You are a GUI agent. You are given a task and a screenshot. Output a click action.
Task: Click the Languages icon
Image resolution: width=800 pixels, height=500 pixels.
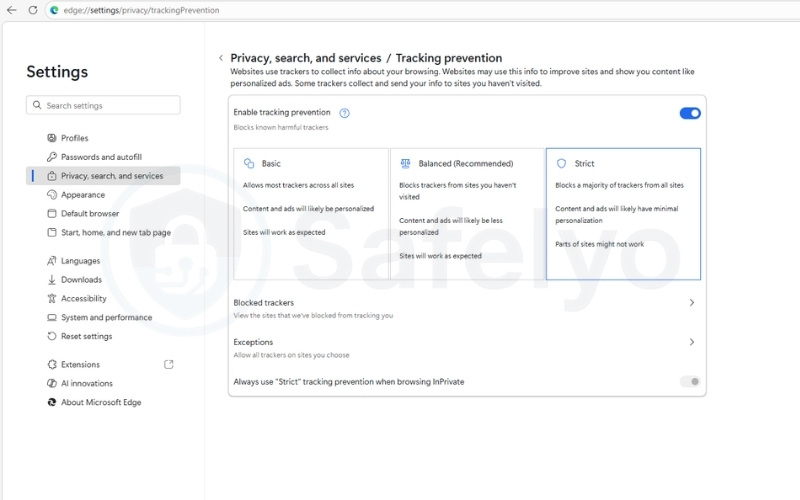52,261
